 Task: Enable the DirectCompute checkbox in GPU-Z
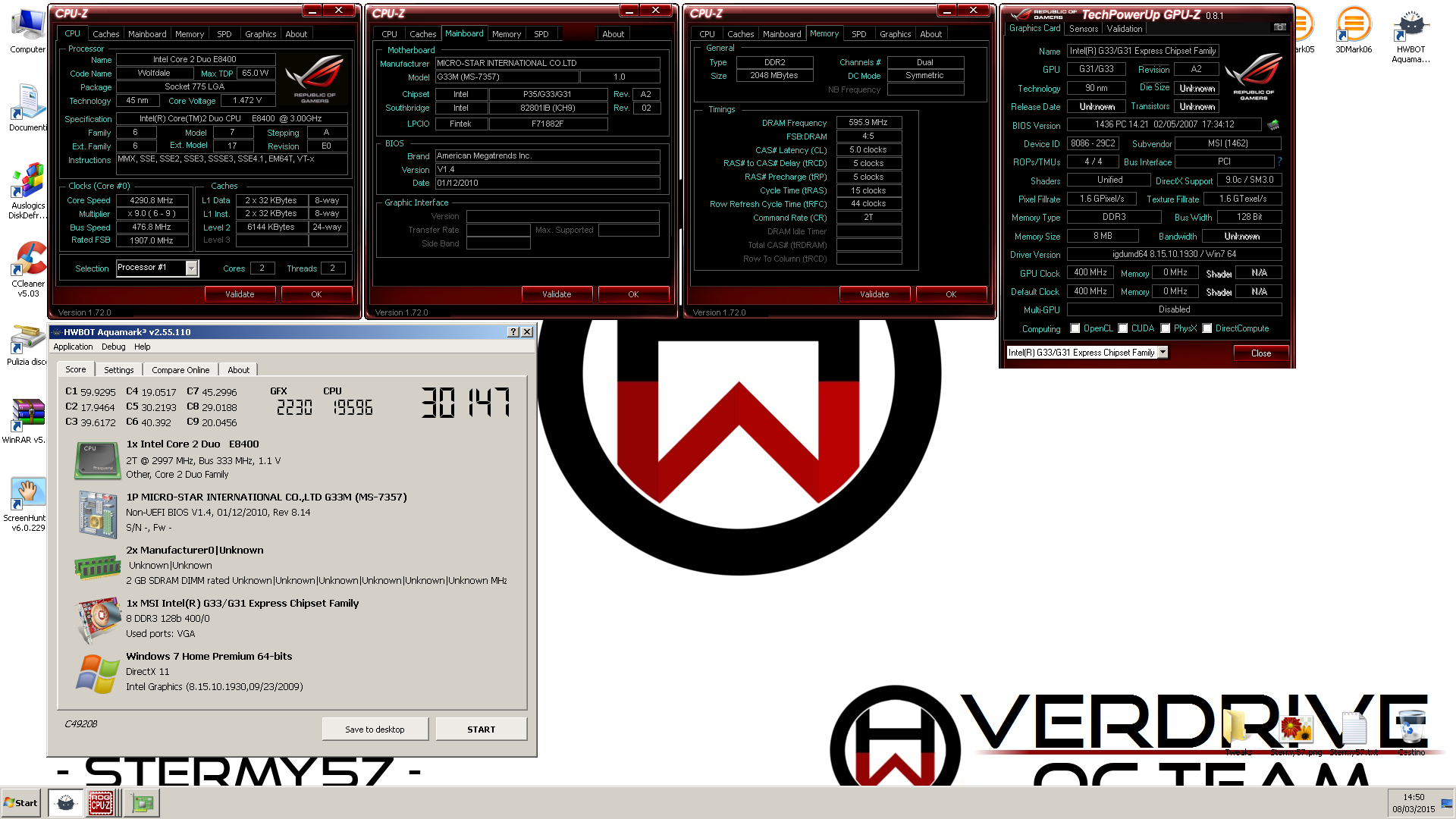1207,328
